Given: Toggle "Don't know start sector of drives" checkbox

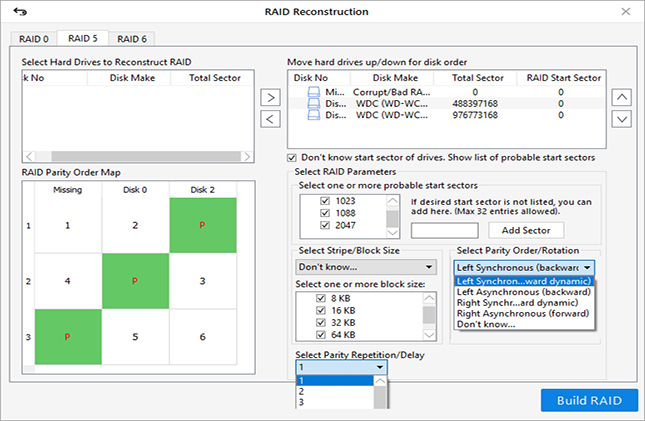Looking at the screenshot, I should [x=292, y=158].
